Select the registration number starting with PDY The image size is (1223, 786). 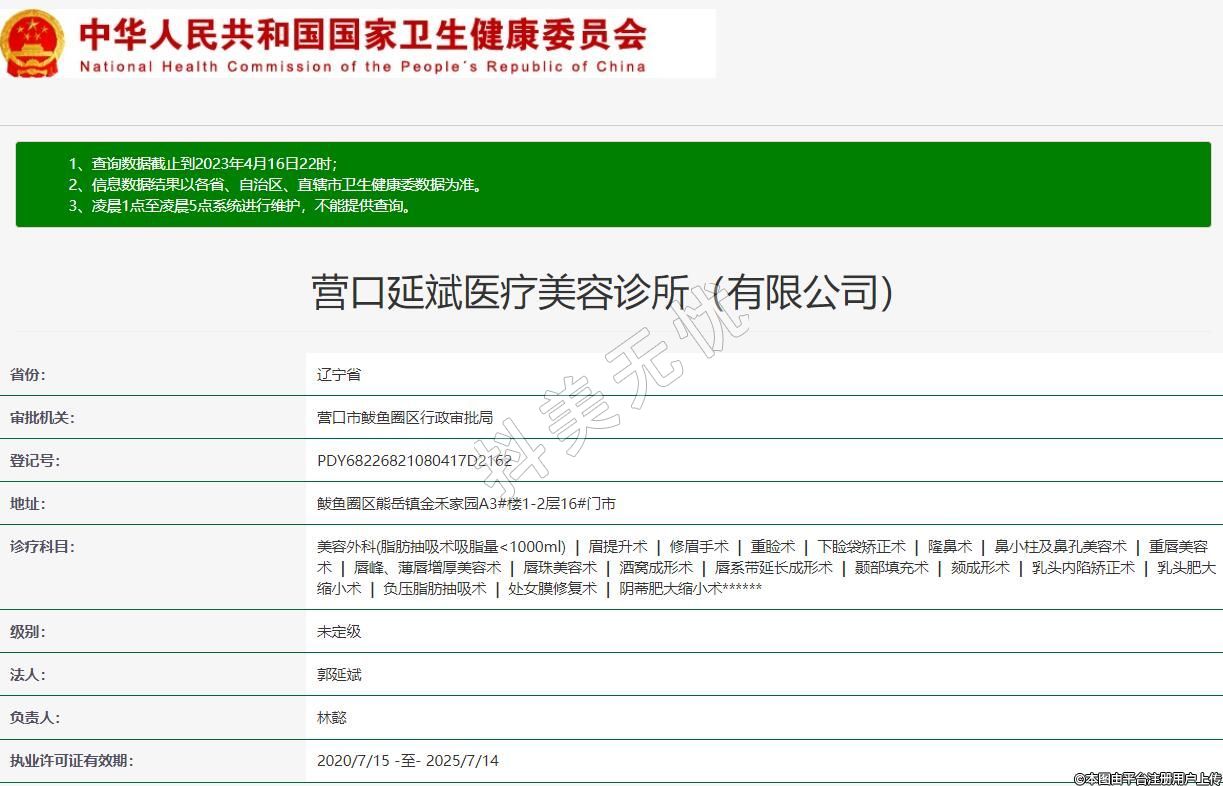pyautogui.click(x=414, y=461)
